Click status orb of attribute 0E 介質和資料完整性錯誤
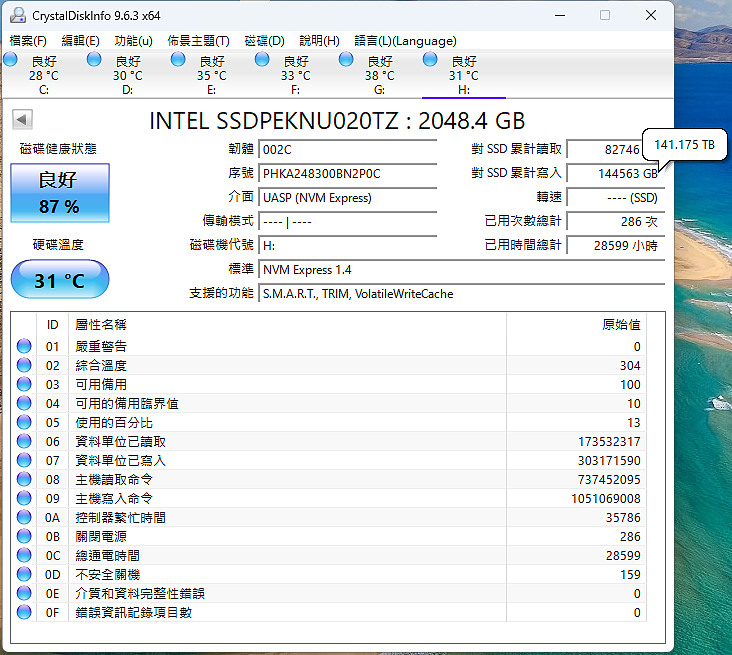Viewport: 732px width, 655px height. [24, 593]
